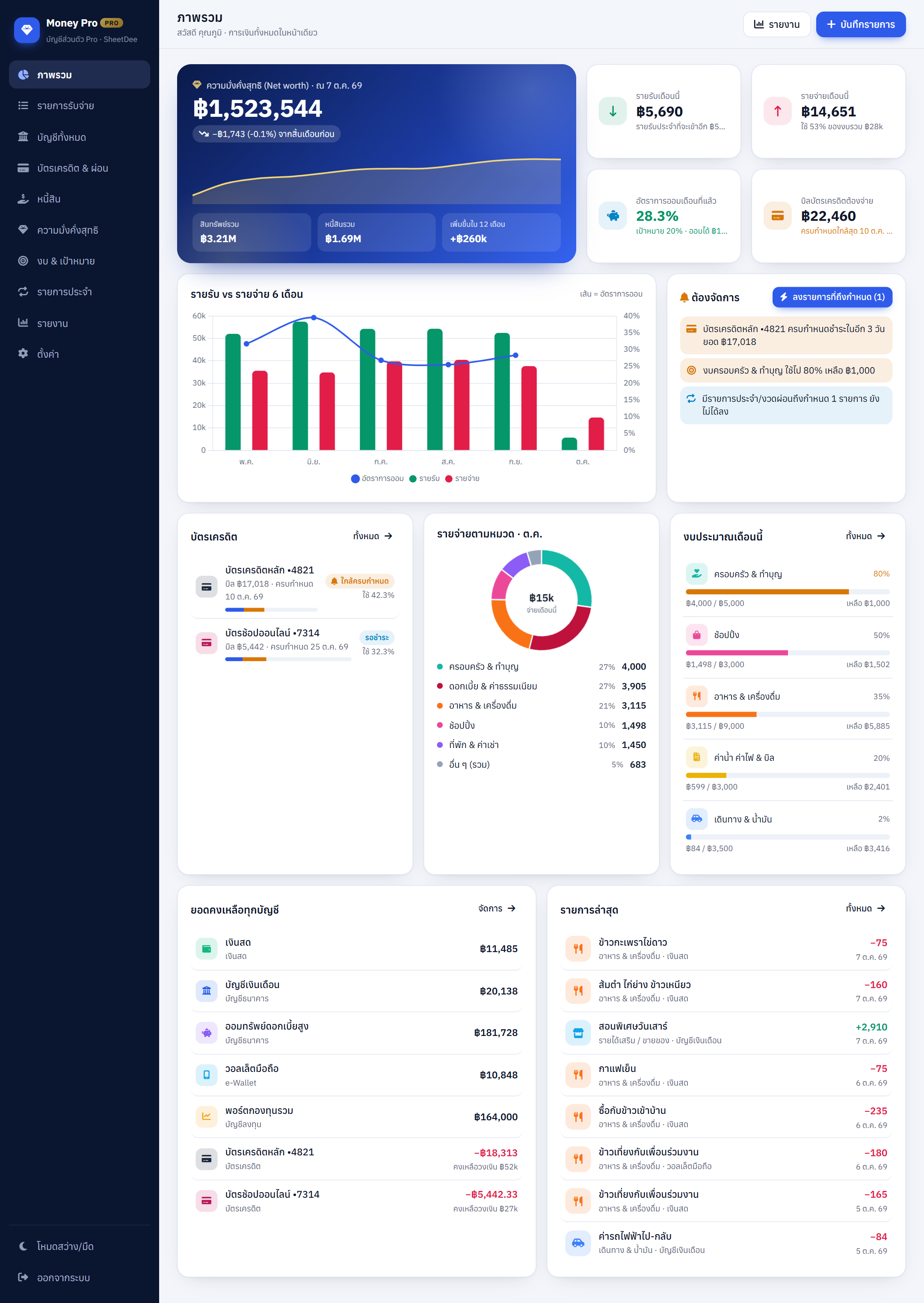The width and height of the screenshot is (924, 1303).
Task: Click the ครอบครัว & ทำบุญ budget progress bar
Action: pos(788,592)
